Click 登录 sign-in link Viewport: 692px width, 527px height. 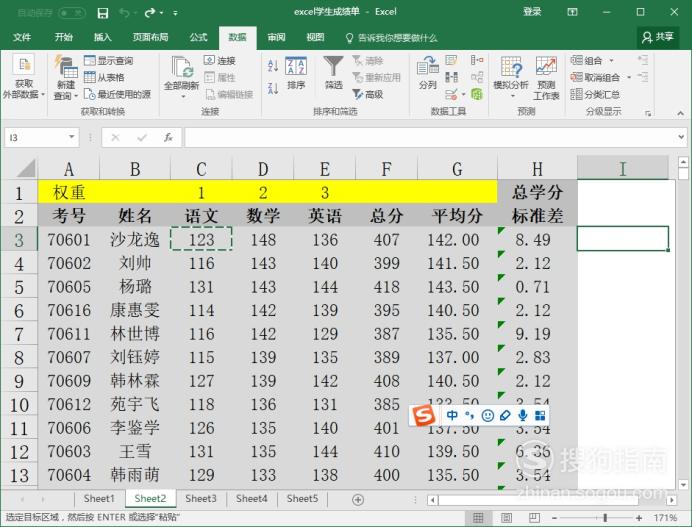[x=532, y=12]
